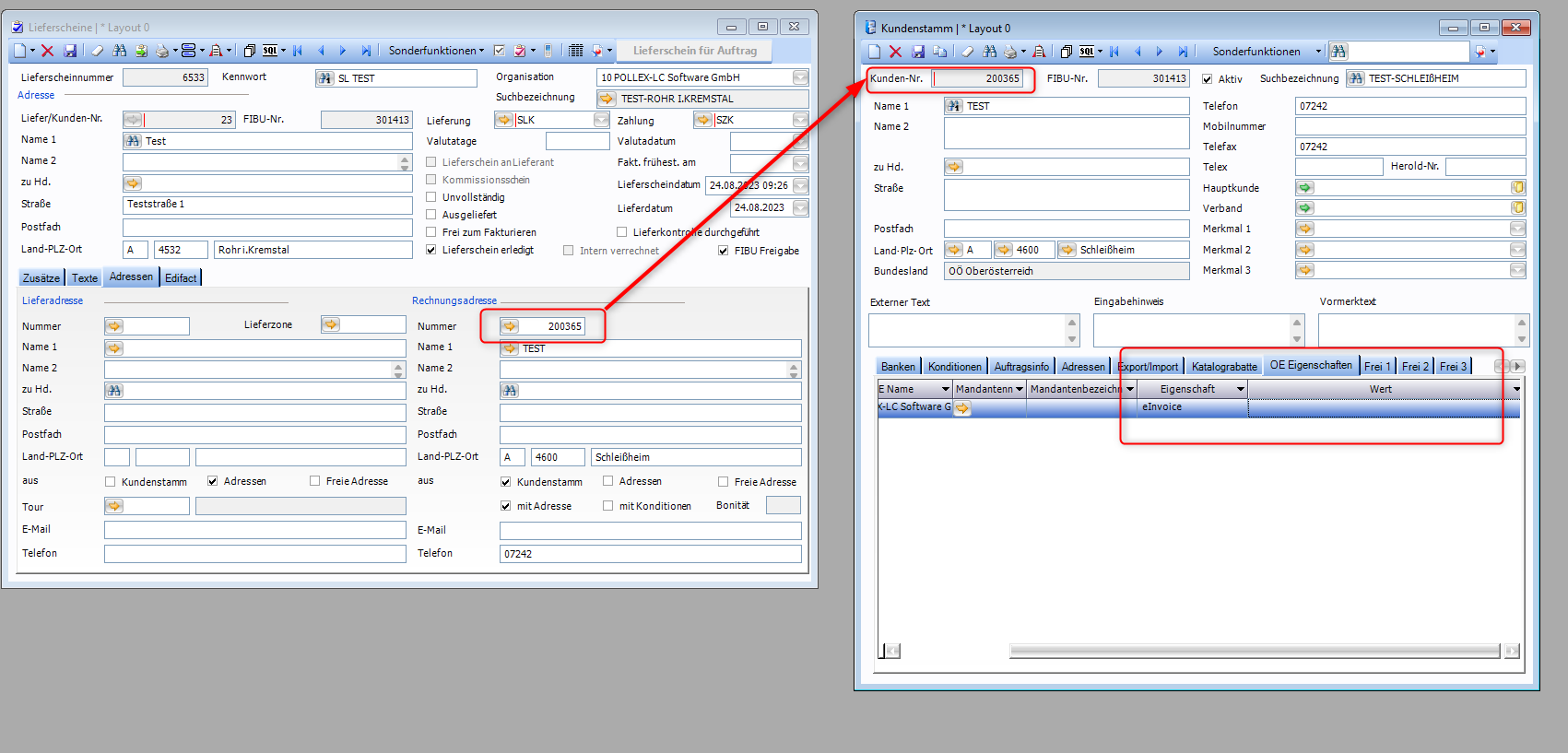Disable the Aktiv checkbox in Kundenstamm

(x=1208, y=79)
